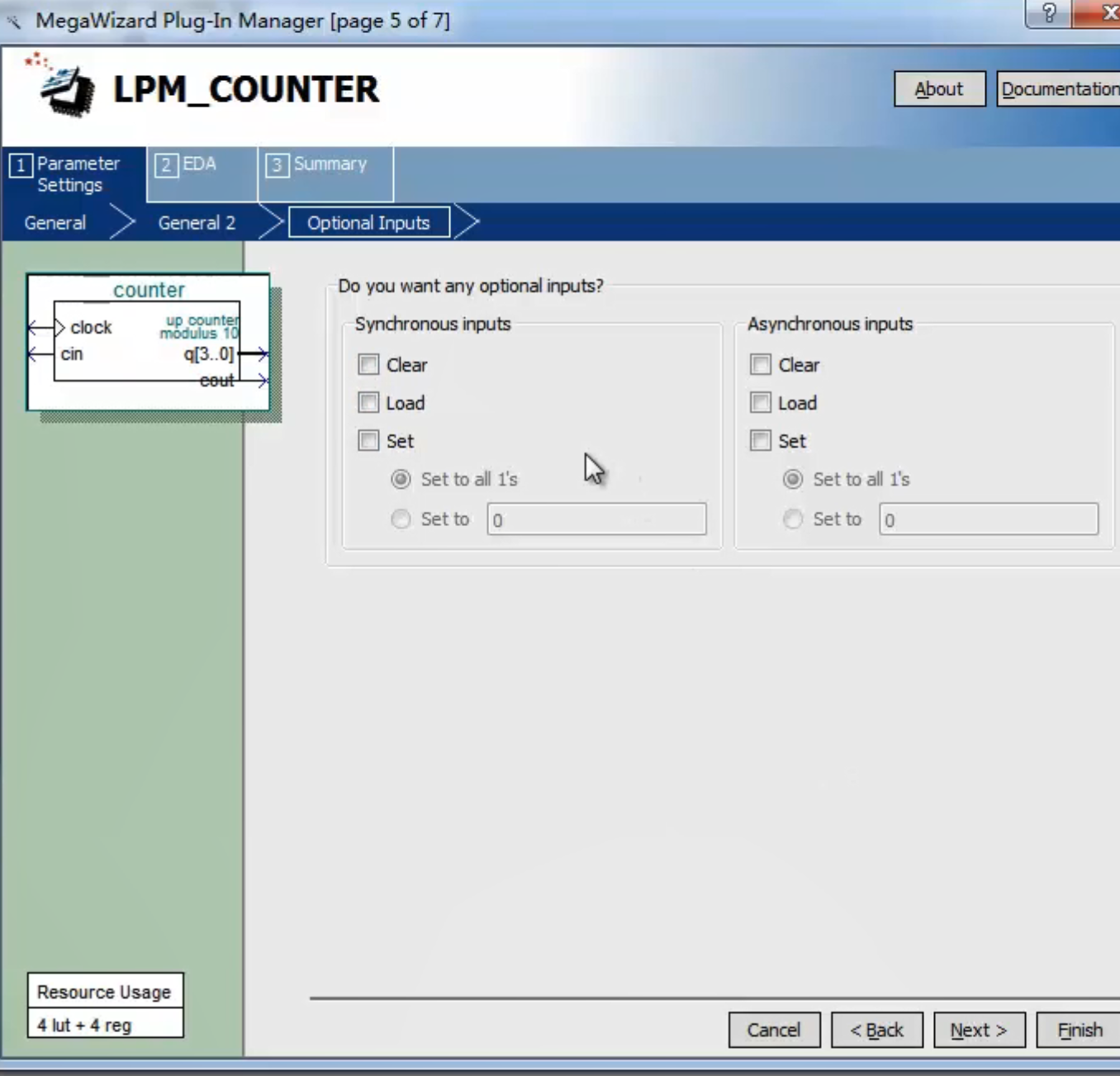Viewport: 1120px width, 1076px height.
Task: Enable asynchronous Load input
Action: 761,402
